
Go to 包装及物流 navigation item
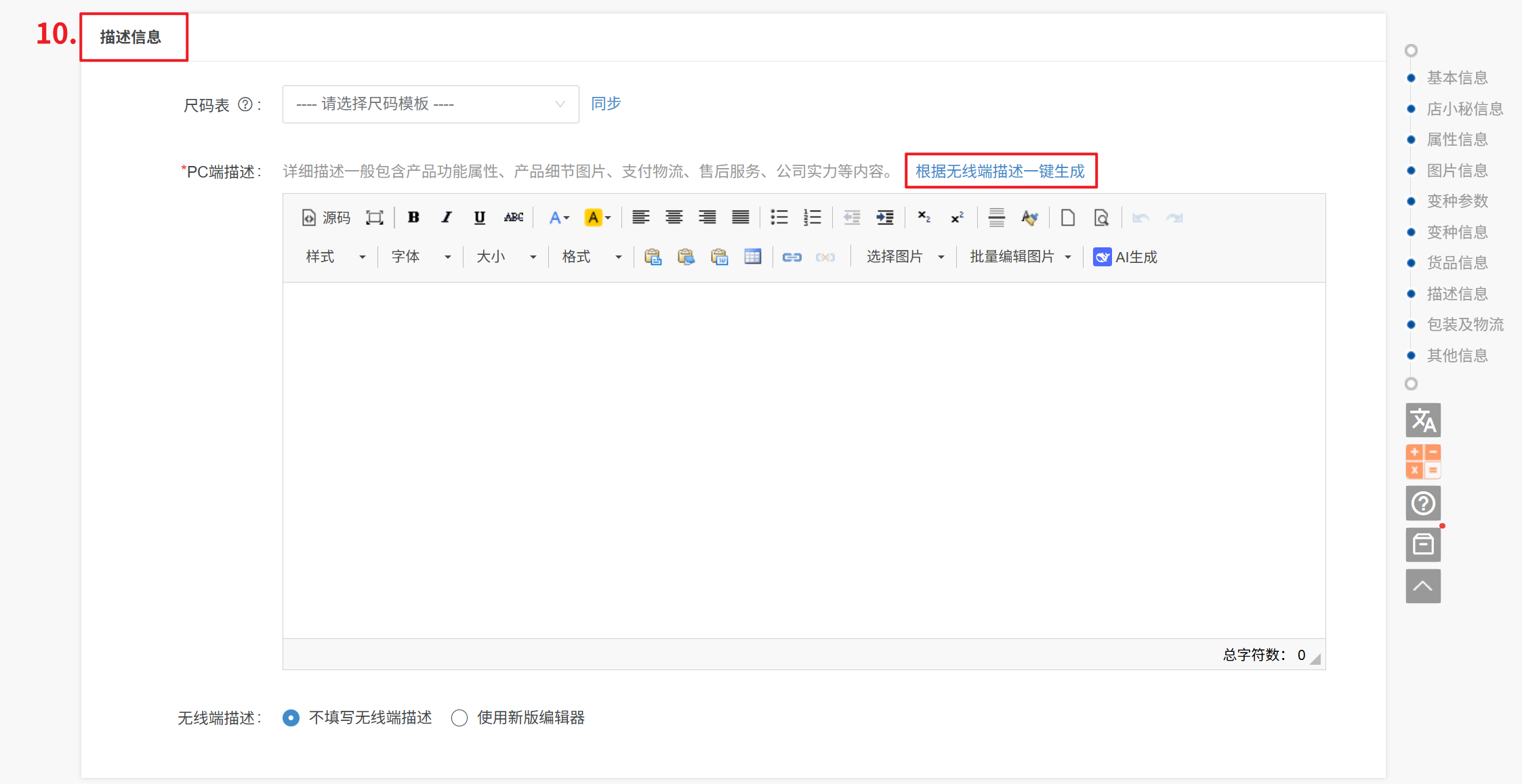tap(1464, 325)
